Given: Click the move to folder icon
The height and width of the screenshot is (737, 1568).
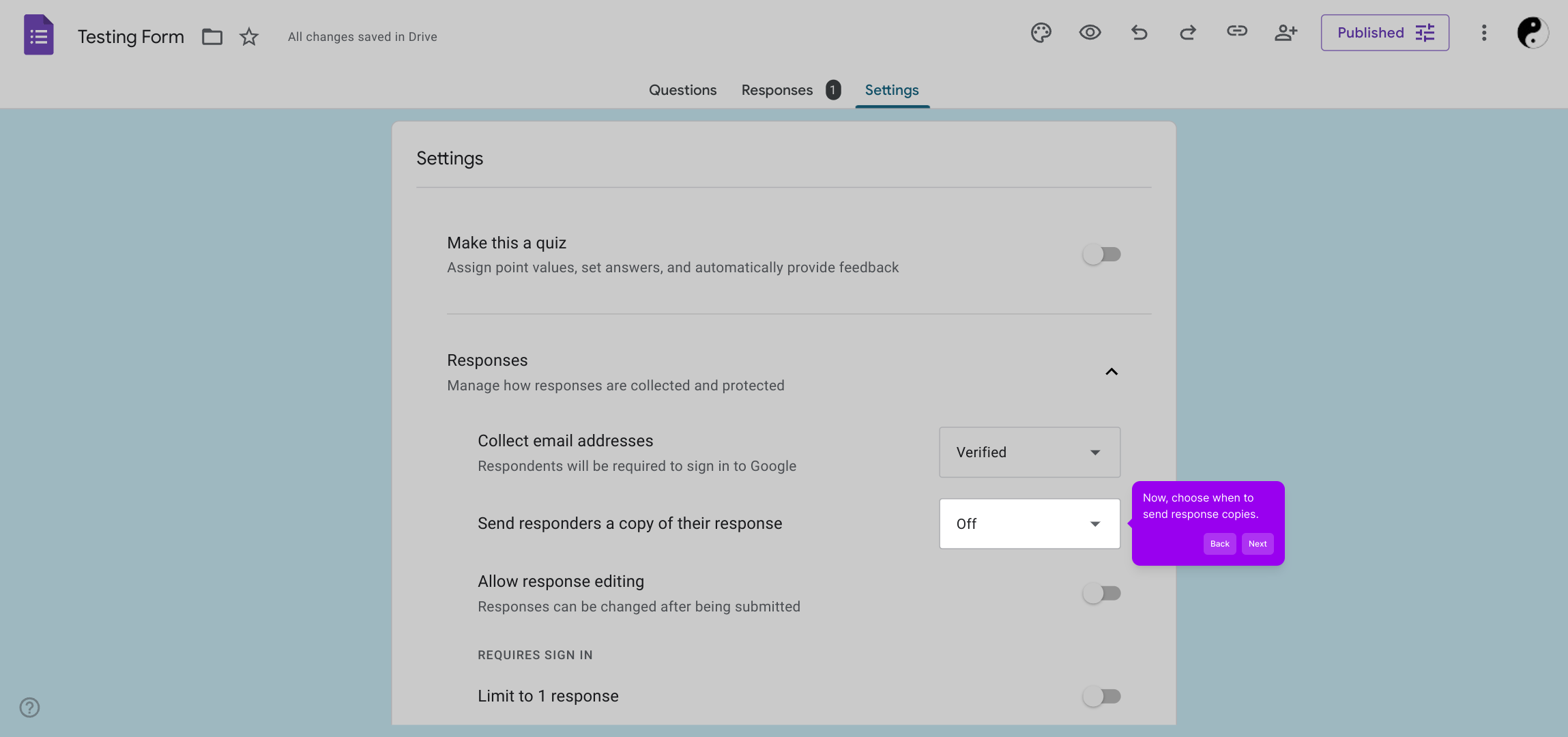Looking at the screenshot, I should [212, 37].
